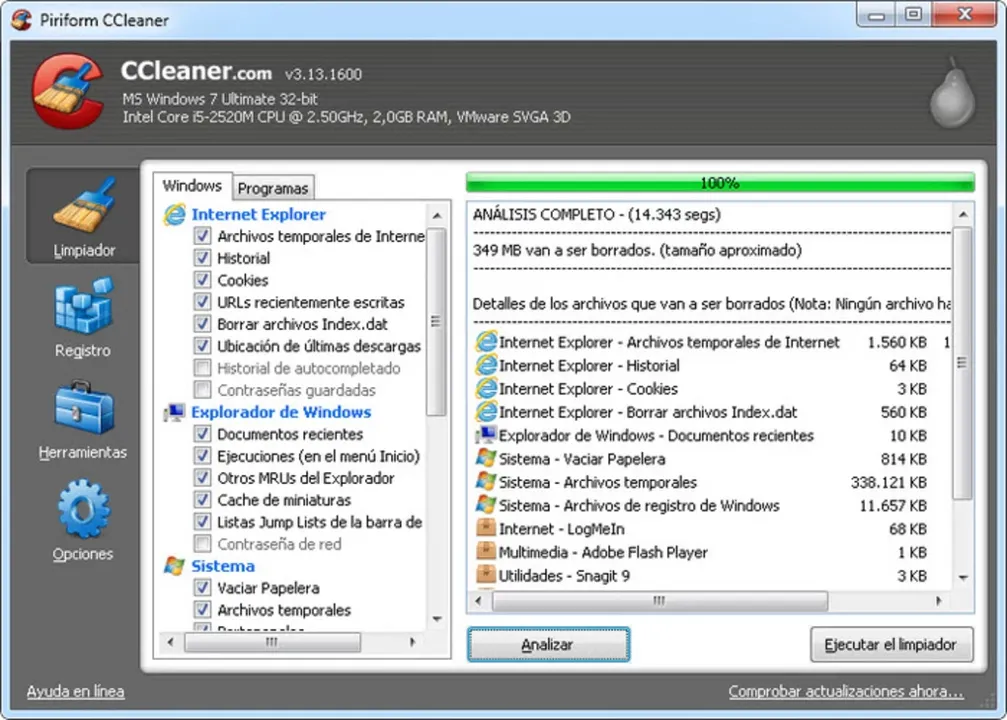Click Windows icon beside Sistema Archivos temporales result
Screen dimensions: 1007x720
(486, 482)
